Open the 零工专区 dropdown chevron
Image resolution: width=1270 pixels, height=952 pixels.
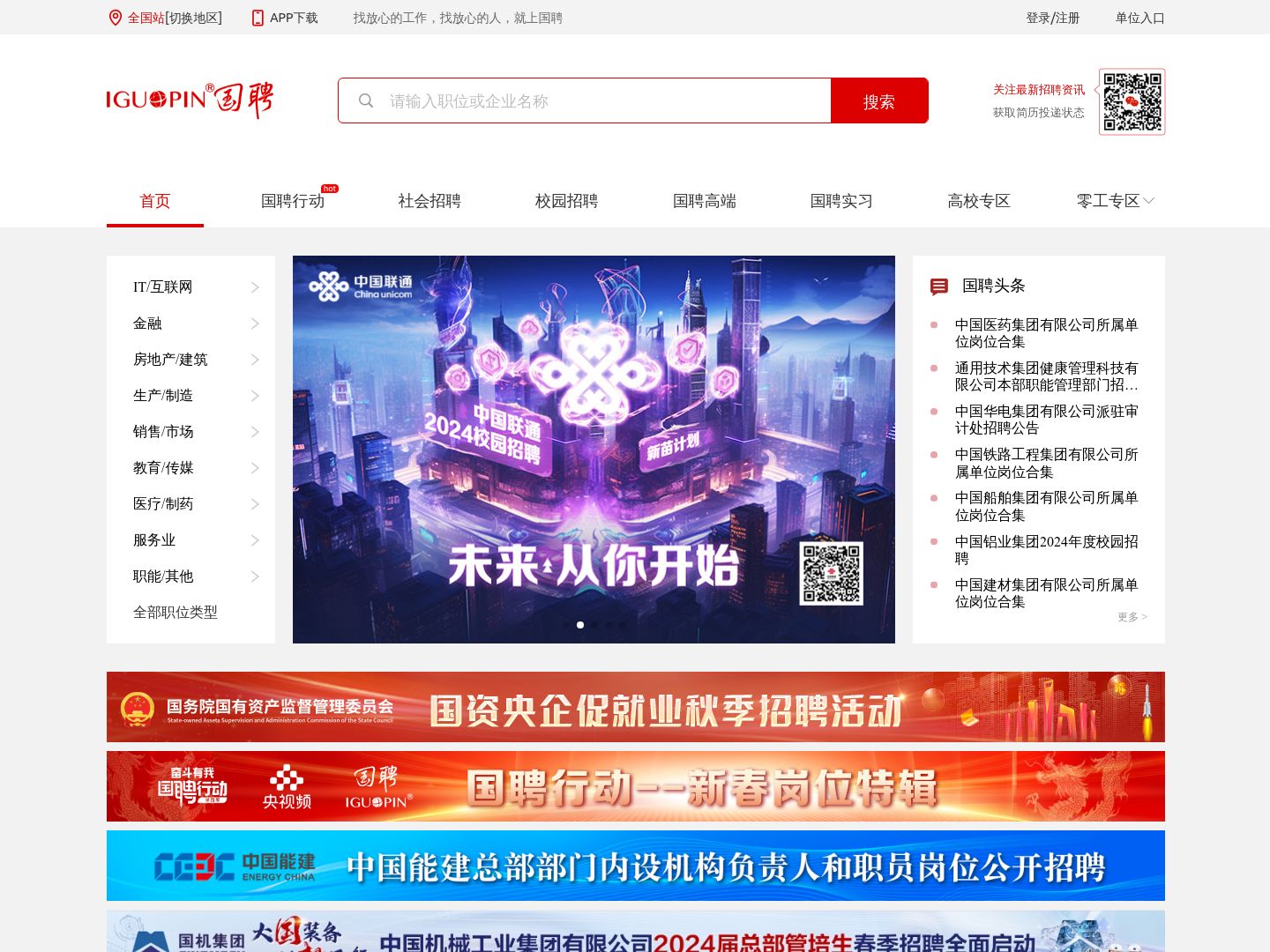point(1148,201)
